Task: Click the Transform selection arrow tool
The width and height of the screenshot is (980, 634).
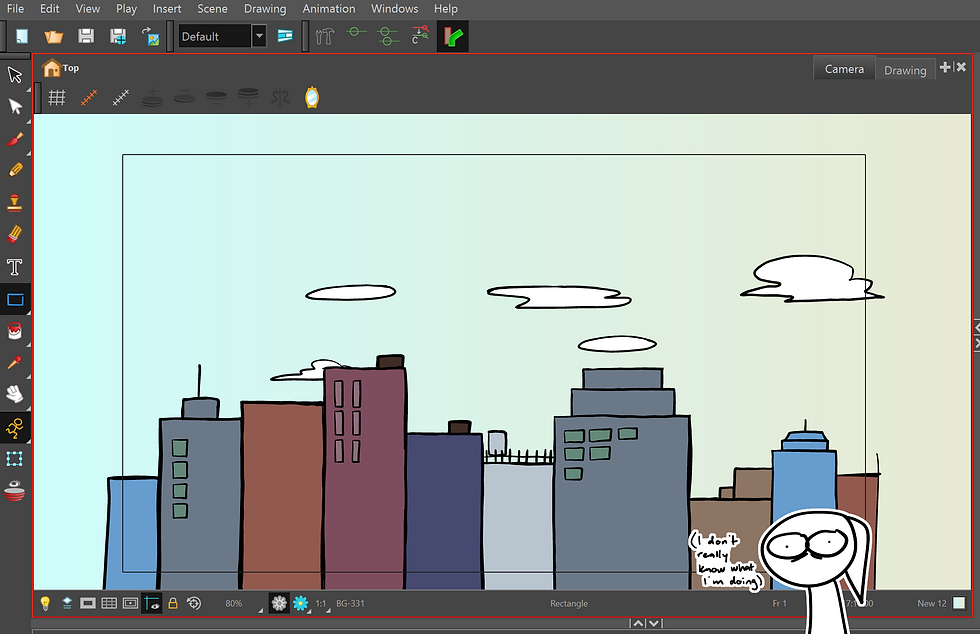Action: click(x=15, y=74)
